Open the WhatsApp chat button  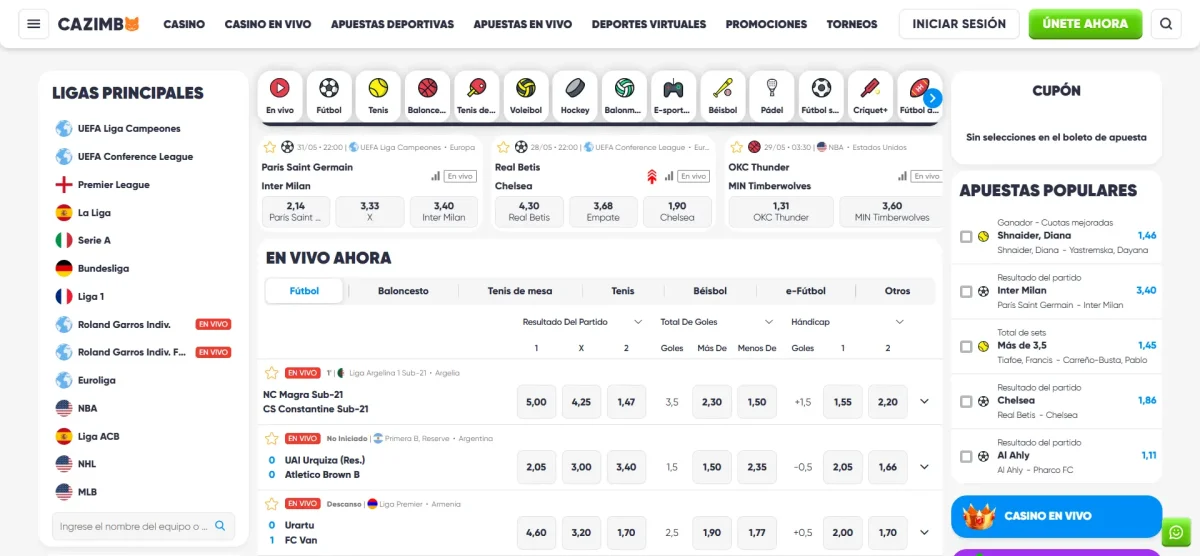point(1176,532)
